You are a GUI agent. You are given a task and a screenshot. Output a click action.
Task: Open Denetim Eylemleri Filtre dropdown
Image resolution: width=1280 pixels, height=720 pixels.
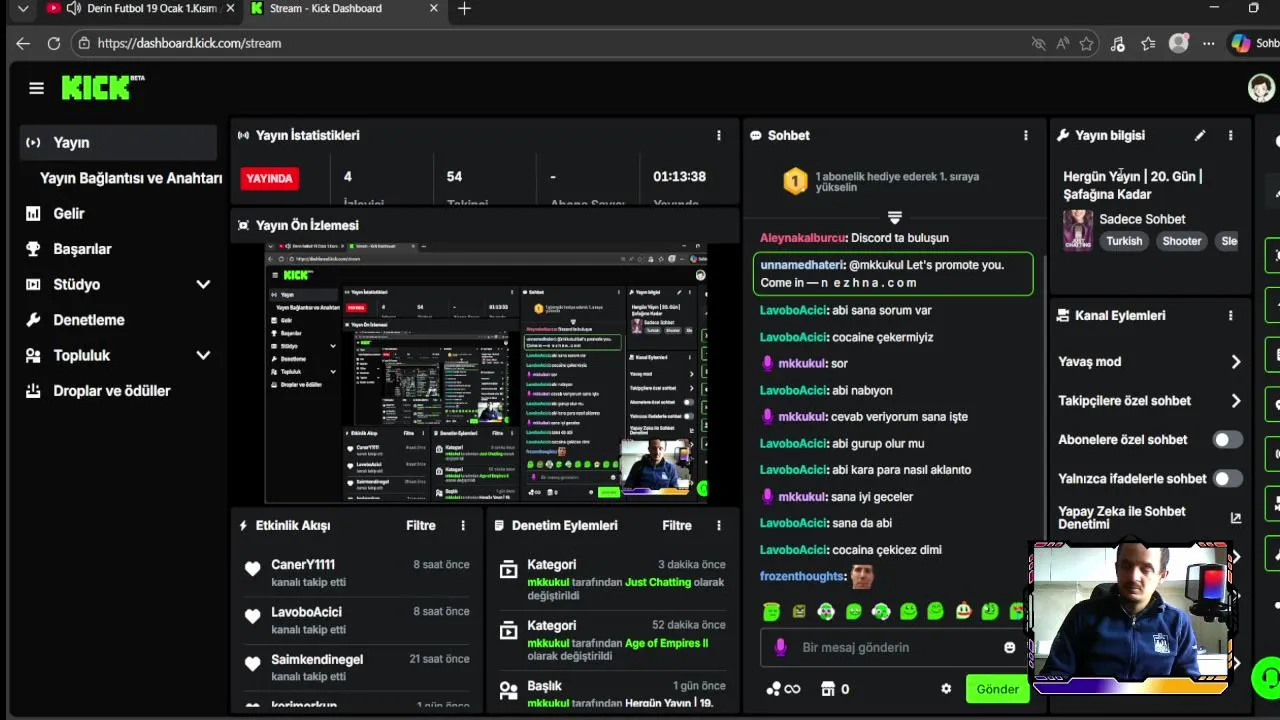pyautogui.click(x=677, y=525)
